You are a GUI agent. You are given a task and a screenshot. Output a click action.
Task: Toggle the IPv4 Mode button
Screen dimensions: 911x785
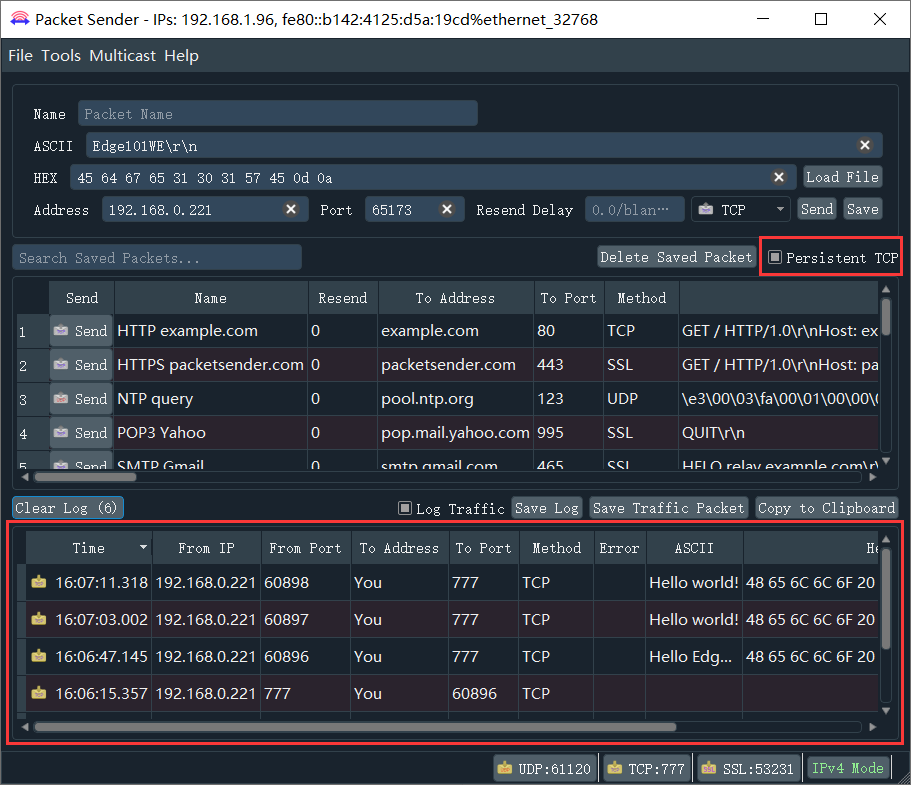point(848,768)
